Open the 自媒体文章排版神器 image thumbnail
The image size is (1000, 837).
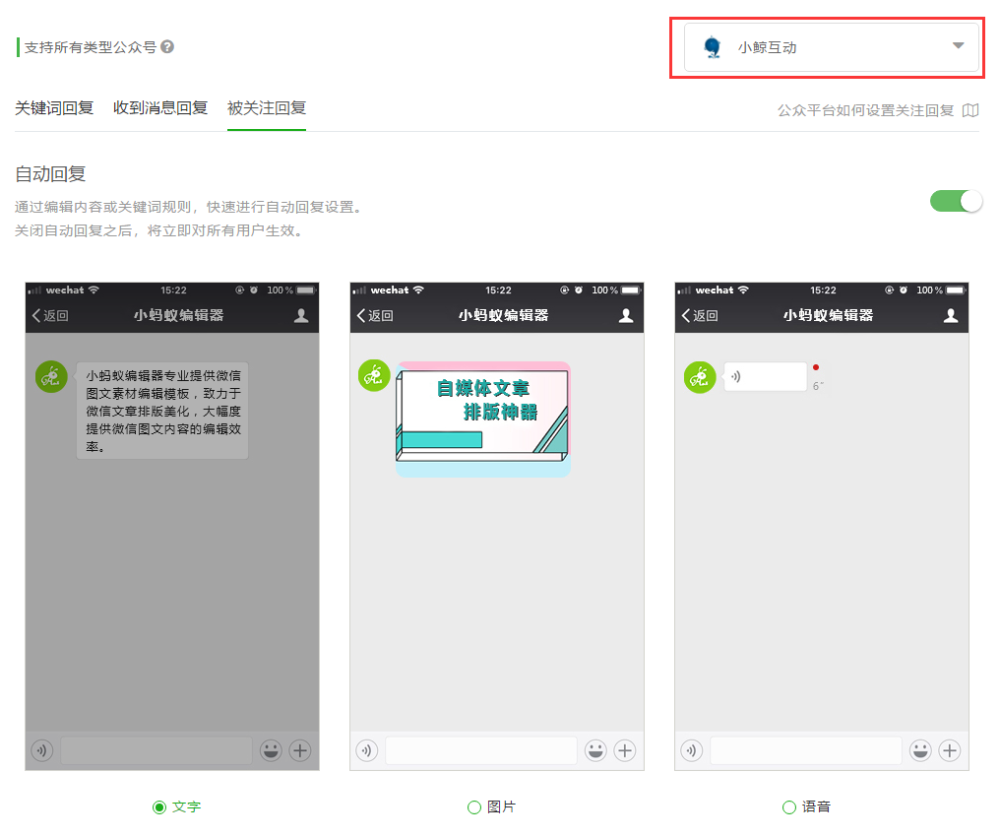483,419
